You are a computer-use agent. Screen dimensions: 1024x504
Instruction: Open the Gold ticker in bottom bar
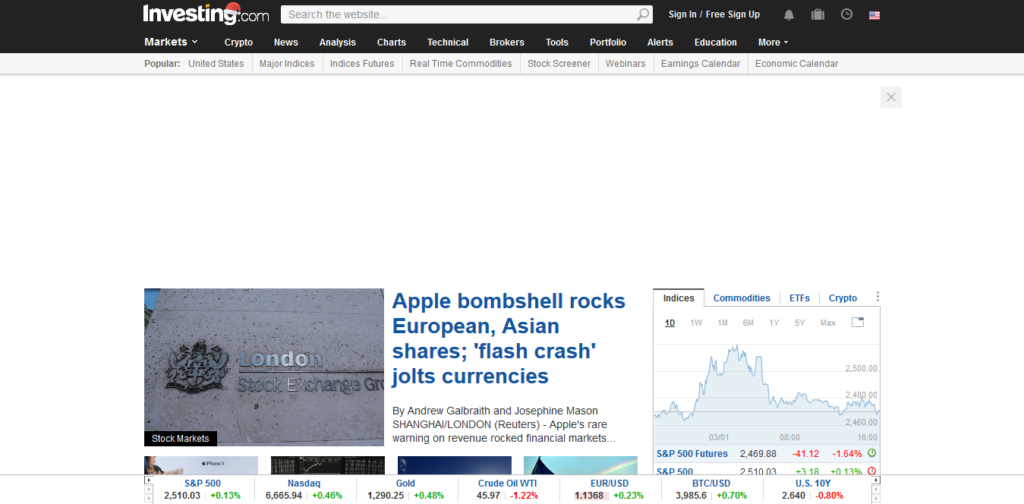click(406, 483)
